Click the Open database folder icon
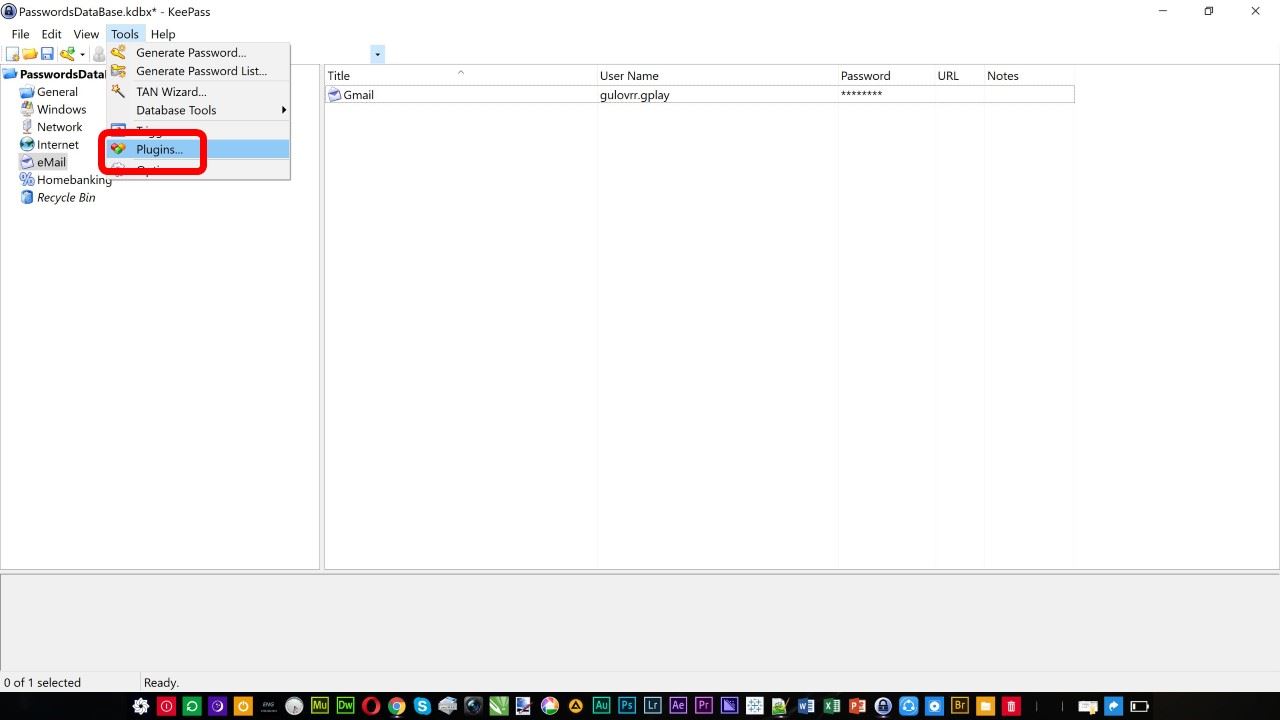This screenshot has height=720, width=1280. (x=30, y=54)
